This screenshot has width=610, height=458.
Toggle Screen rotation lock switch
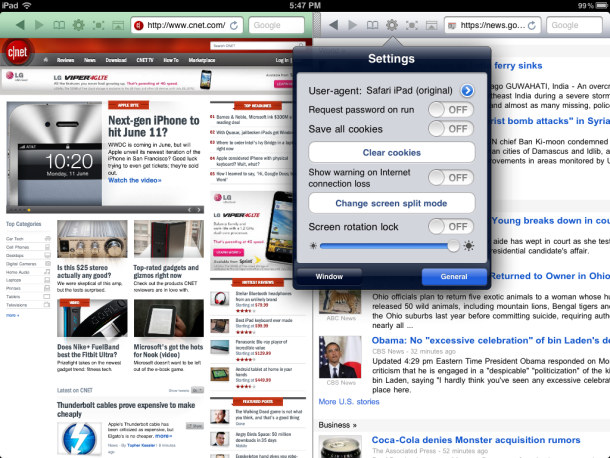click(451, 226)
